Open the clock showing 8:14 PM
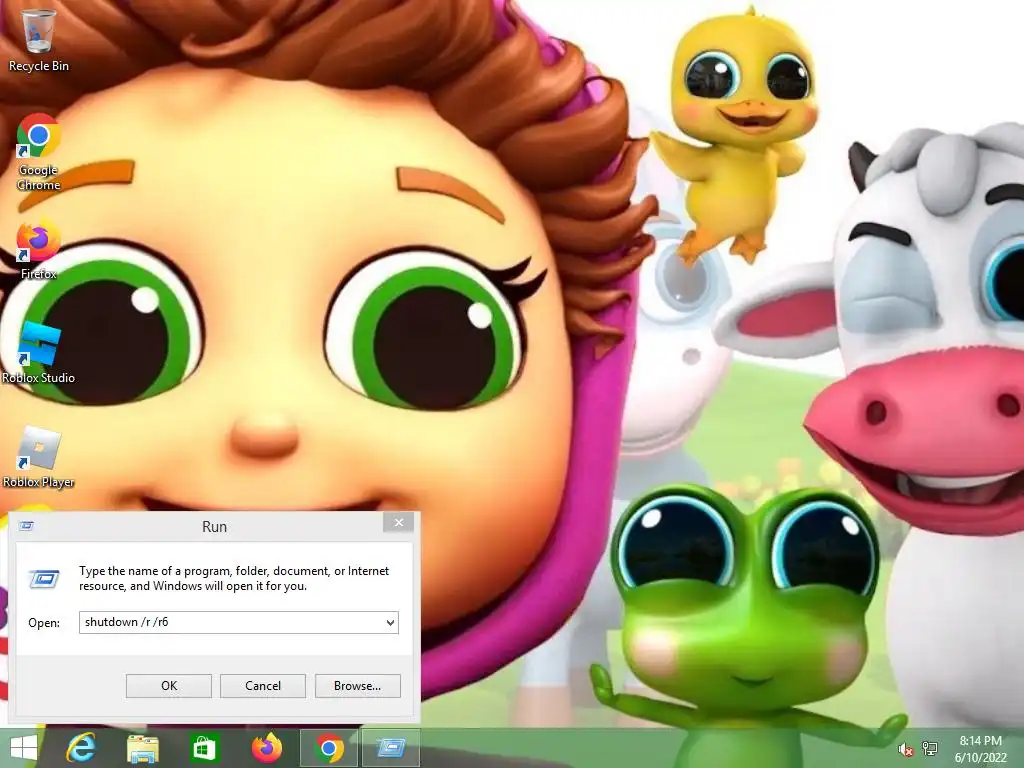1024x768 pixels. [980, 748]
